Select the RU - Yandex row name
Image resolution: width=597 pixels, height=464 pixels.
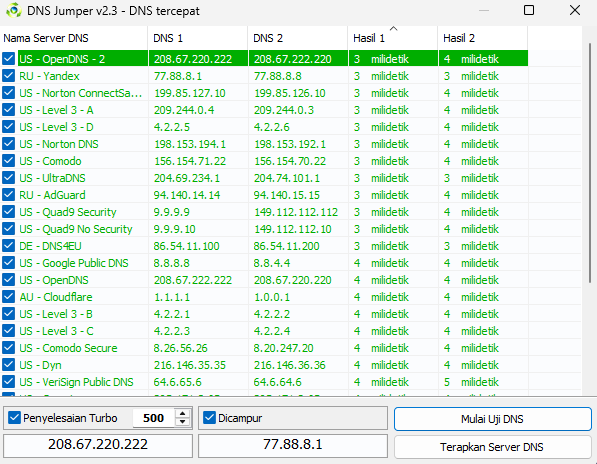point(49,76)
